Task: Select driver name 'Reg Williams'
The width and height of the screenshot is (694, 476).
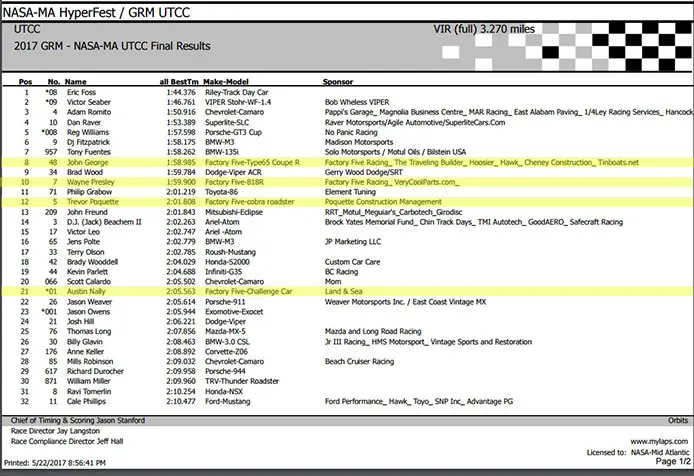Action: [x=88, y=132]
